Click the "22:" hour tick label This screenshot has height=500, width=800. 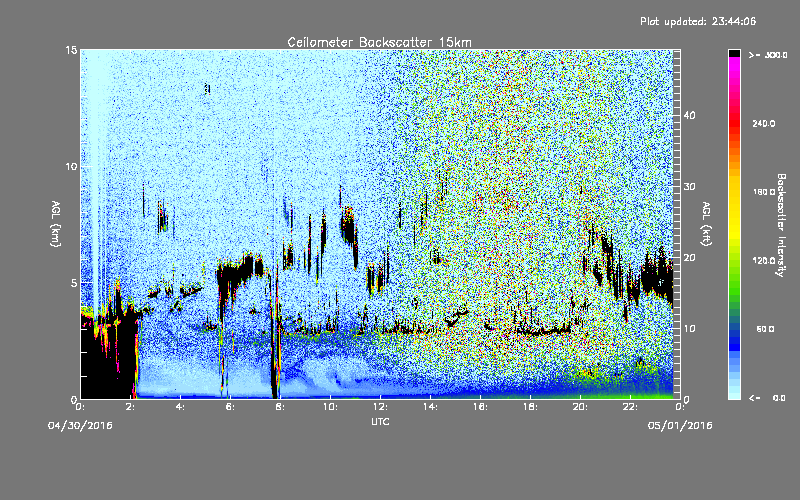[x=630, y=407]
